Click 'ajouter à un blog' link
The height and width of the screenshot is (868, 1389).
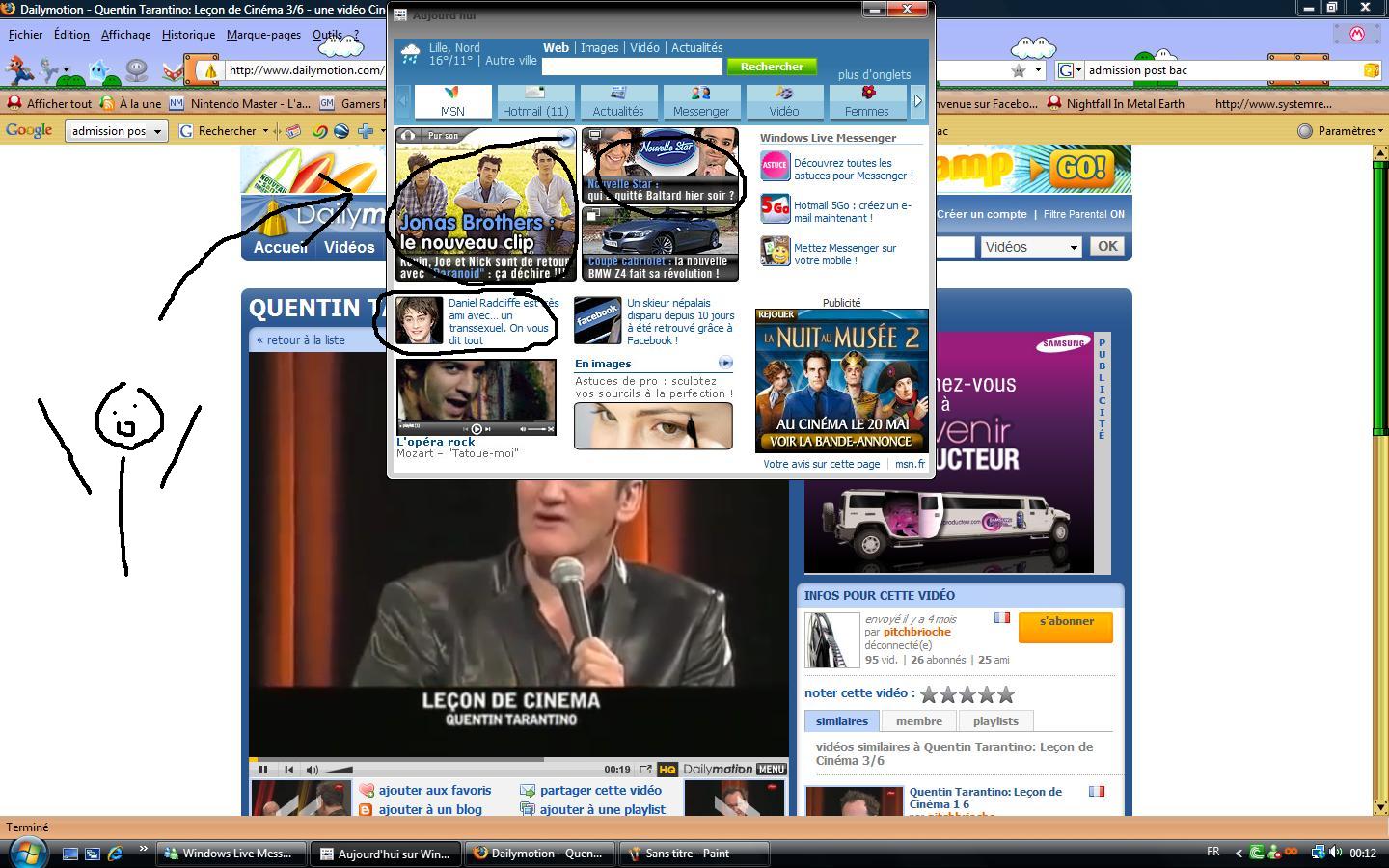point(430,809)
